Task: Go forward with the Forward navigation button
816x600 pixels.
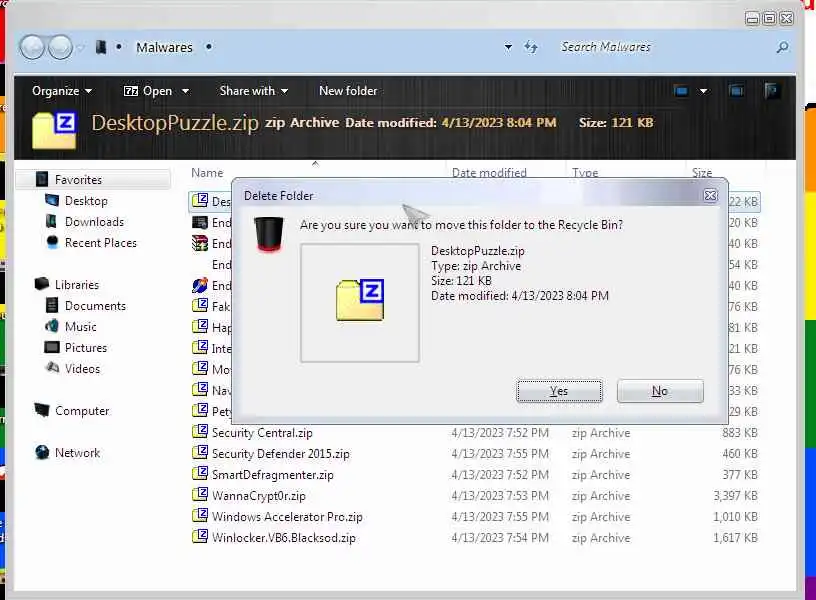Action: coord(60,47)
